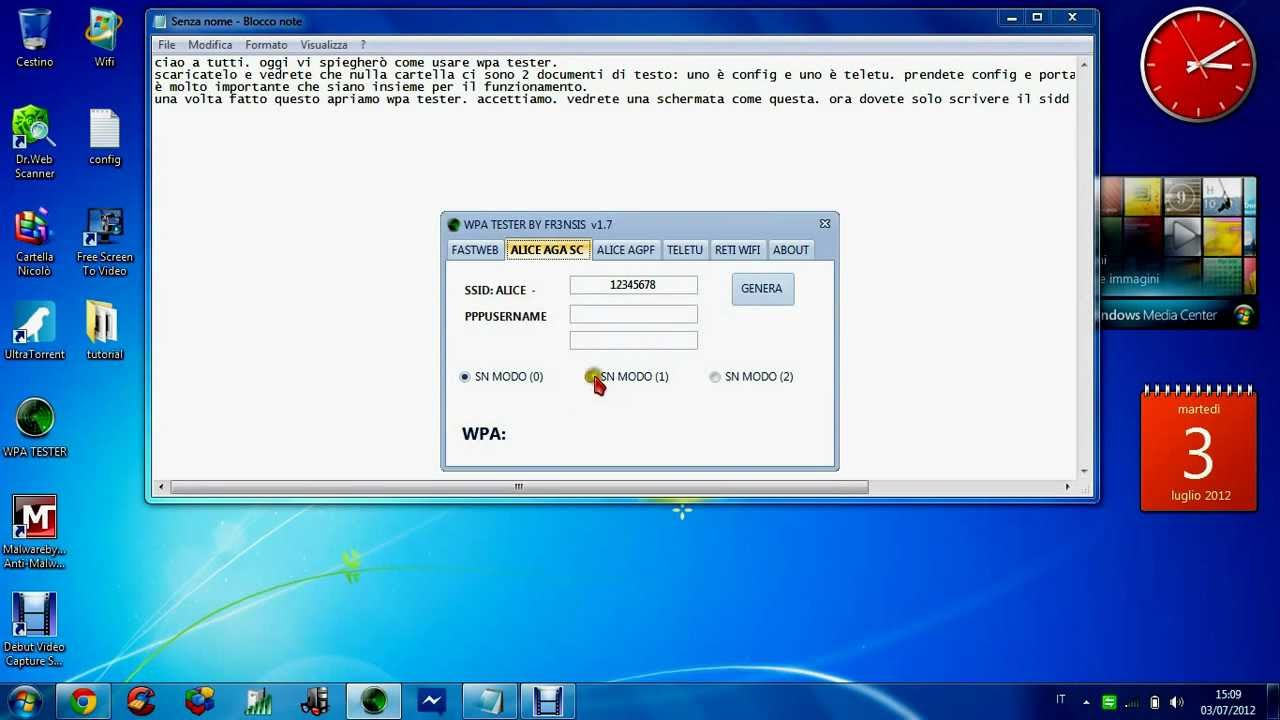Launch Debut Video Capture desktop icon
The width and height of the screenshot is (1280, 720).
pyautogui.click(x=34, y=630)
